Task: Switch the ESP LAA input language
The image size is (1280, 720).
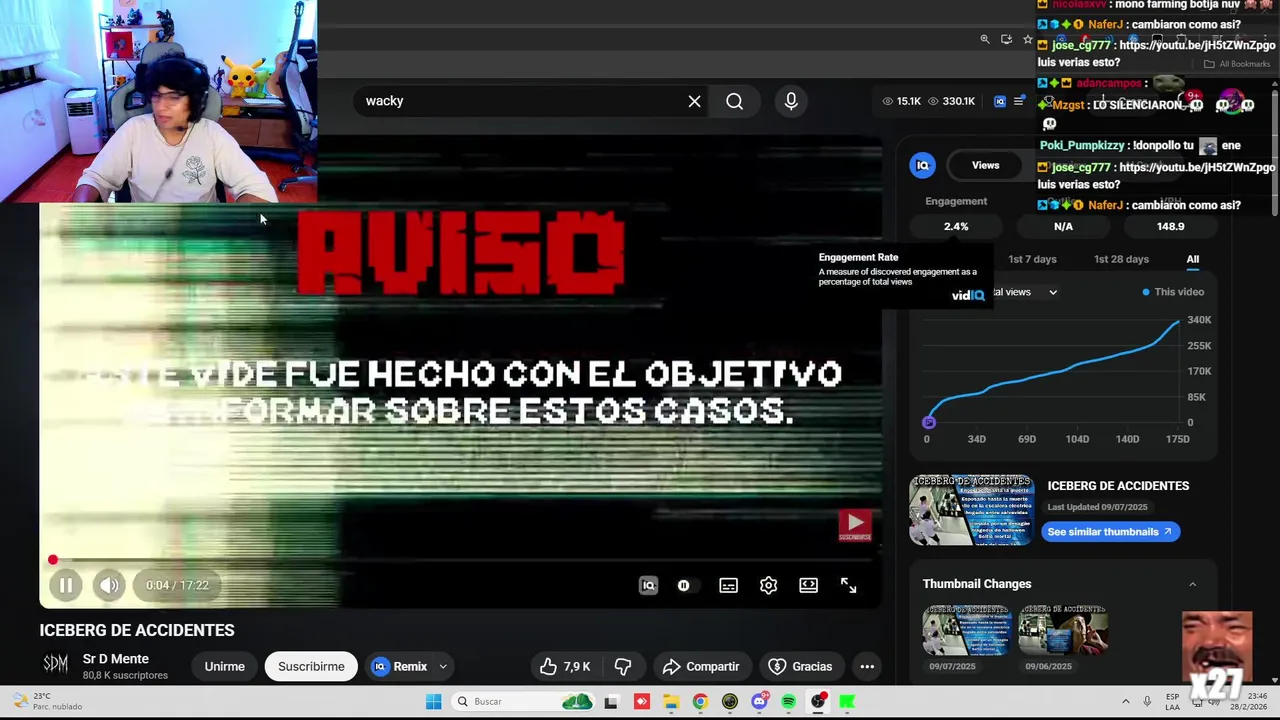Action: [1172, 702]
